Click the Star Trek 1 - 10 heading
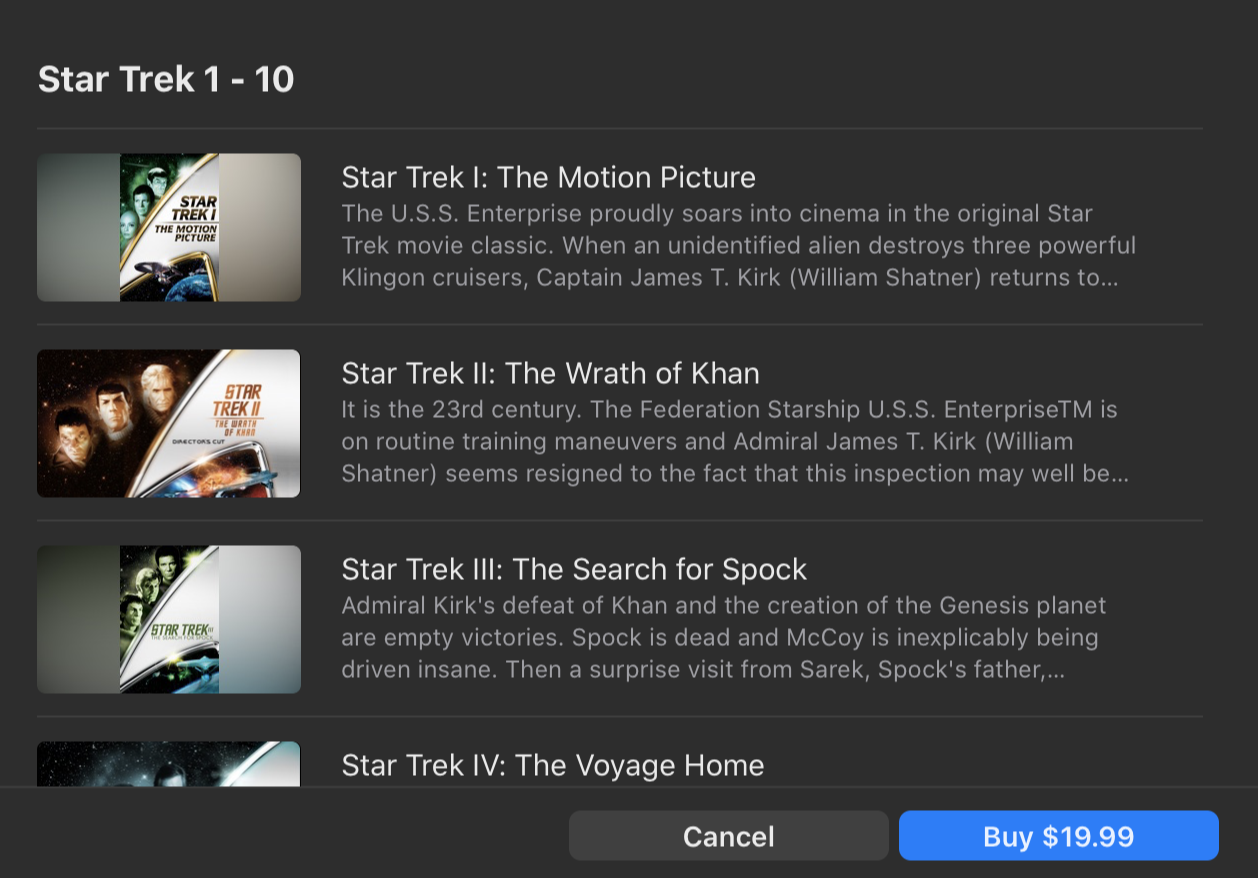 (x=166, y=80)
